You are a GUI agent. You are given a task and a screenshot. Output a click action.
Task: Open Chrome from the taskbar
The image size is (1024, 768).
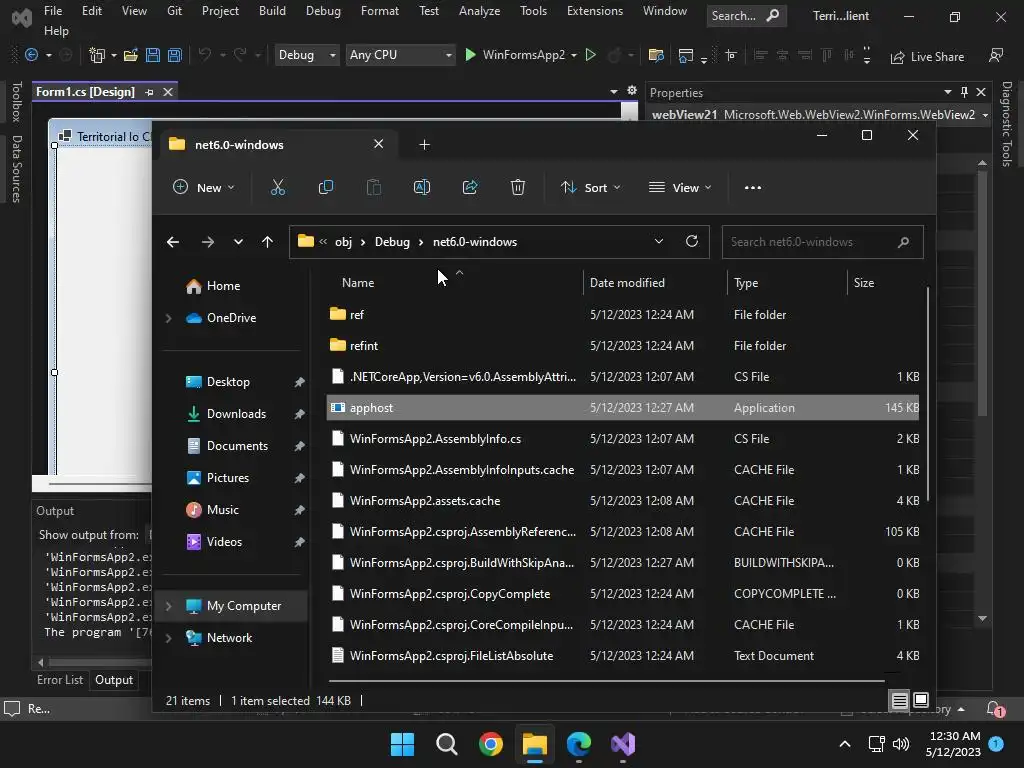point(490,744)
